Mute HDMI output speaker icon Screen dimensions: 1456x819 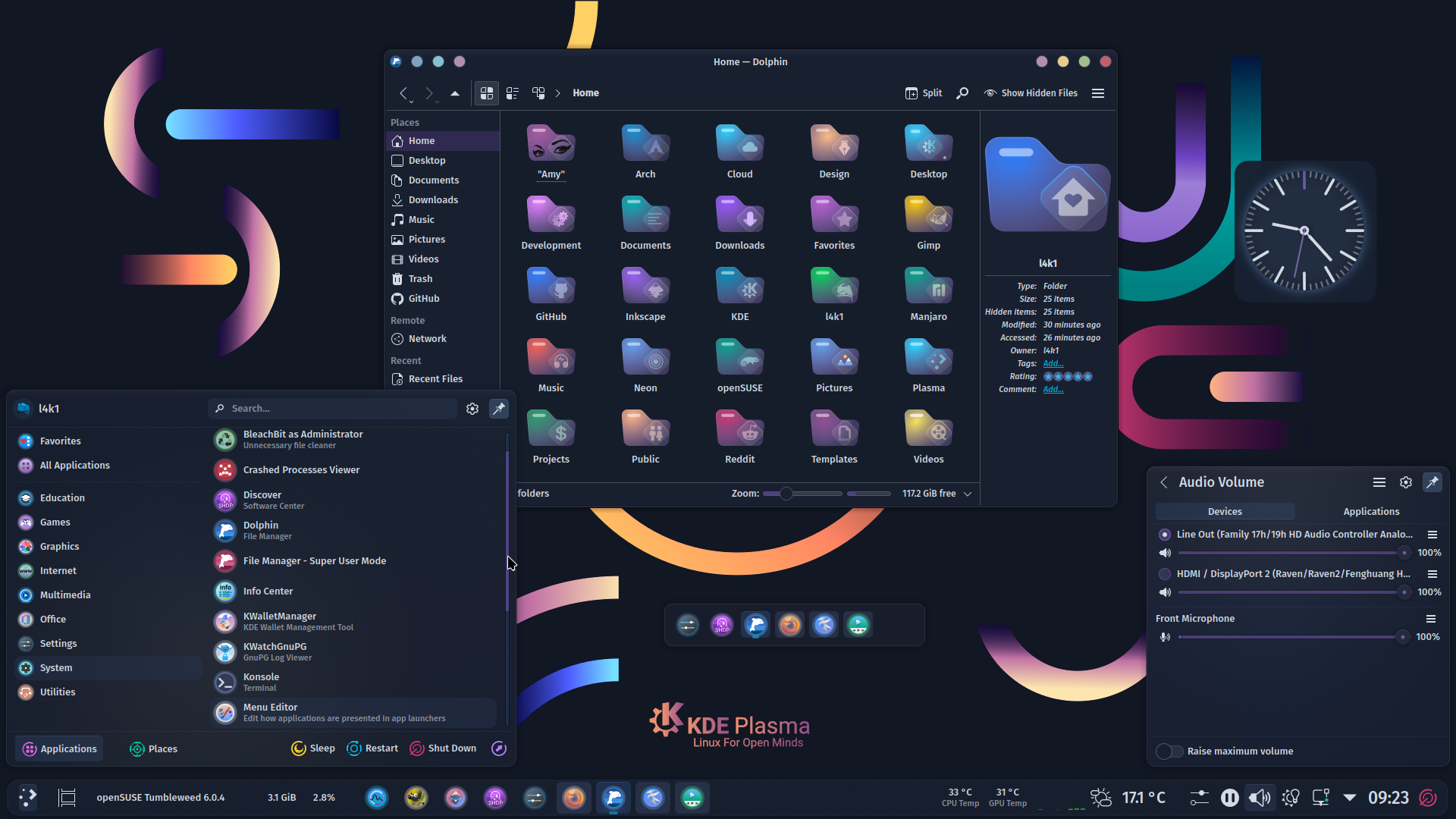click(x=1166, y=592)
